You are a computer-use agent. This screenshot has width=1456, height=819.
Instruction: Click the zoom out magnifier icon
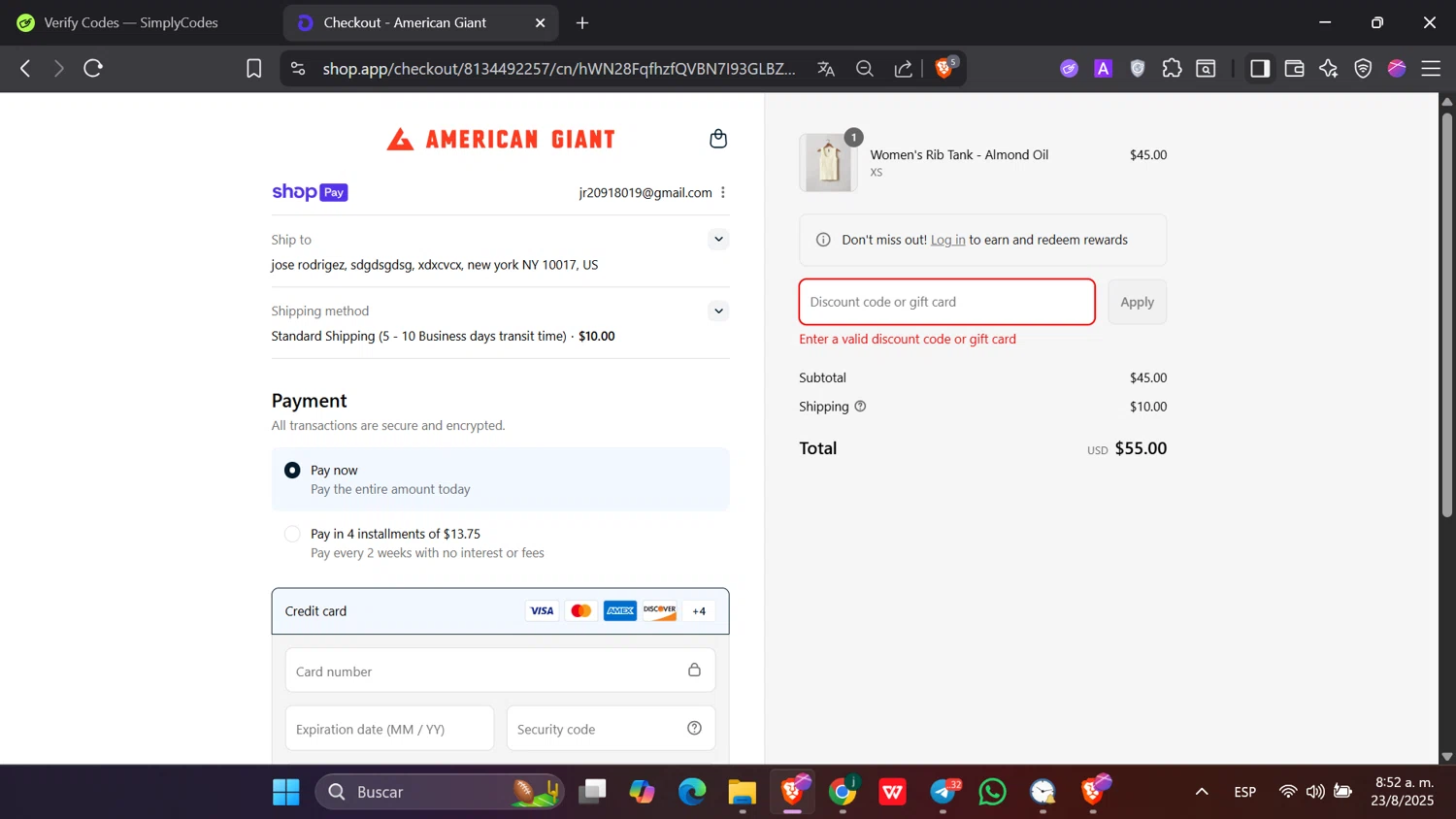(865, 69)
